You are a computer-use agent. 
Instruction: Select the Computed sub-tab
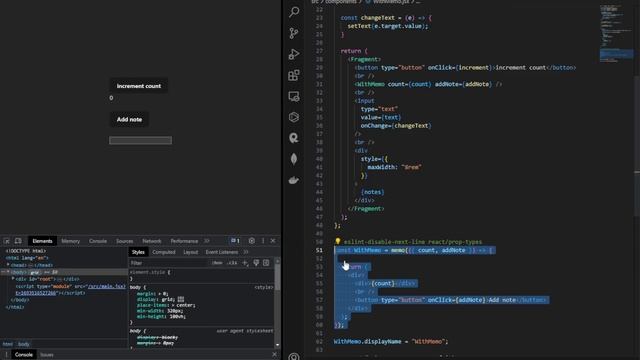coord(164,252)
